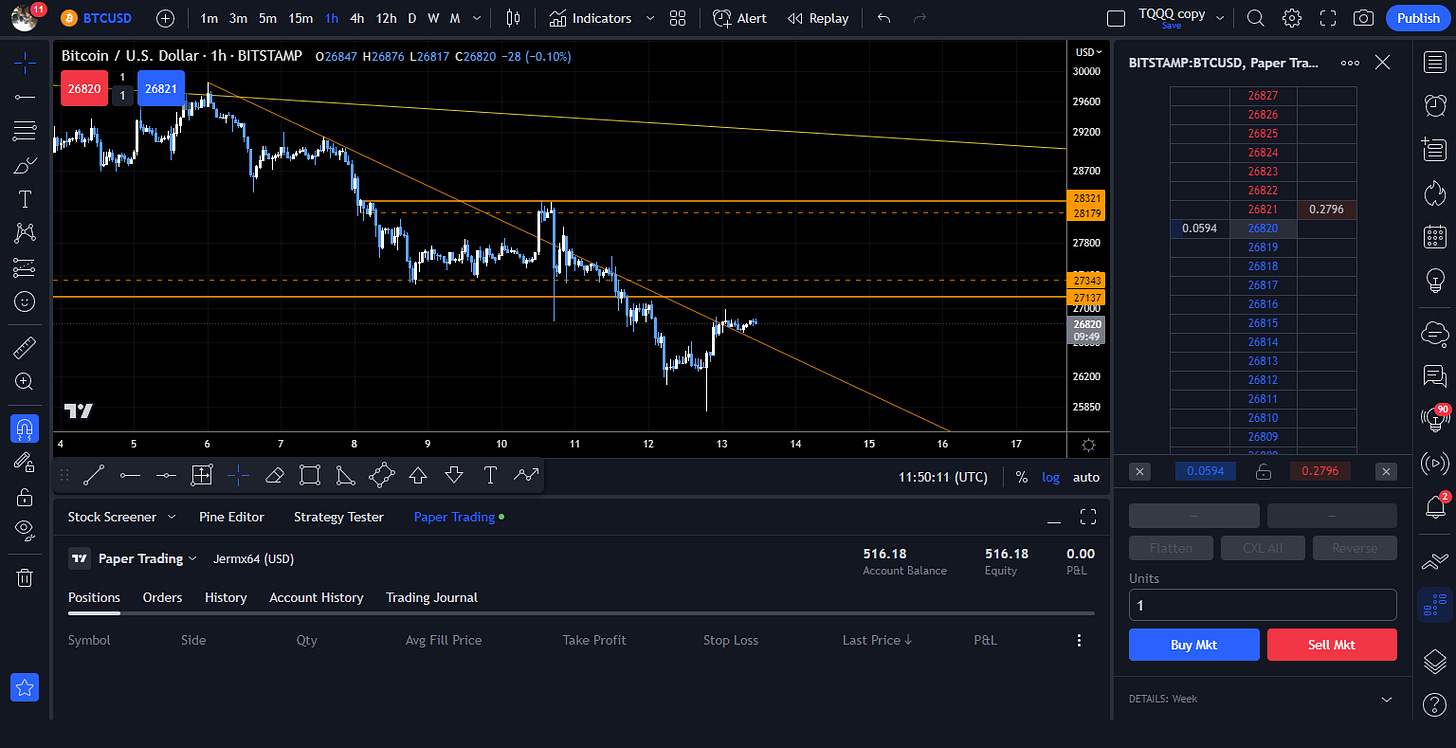Select the brush drawing tool
This screenshot has height=748, width=1456.
click(25, 165)
